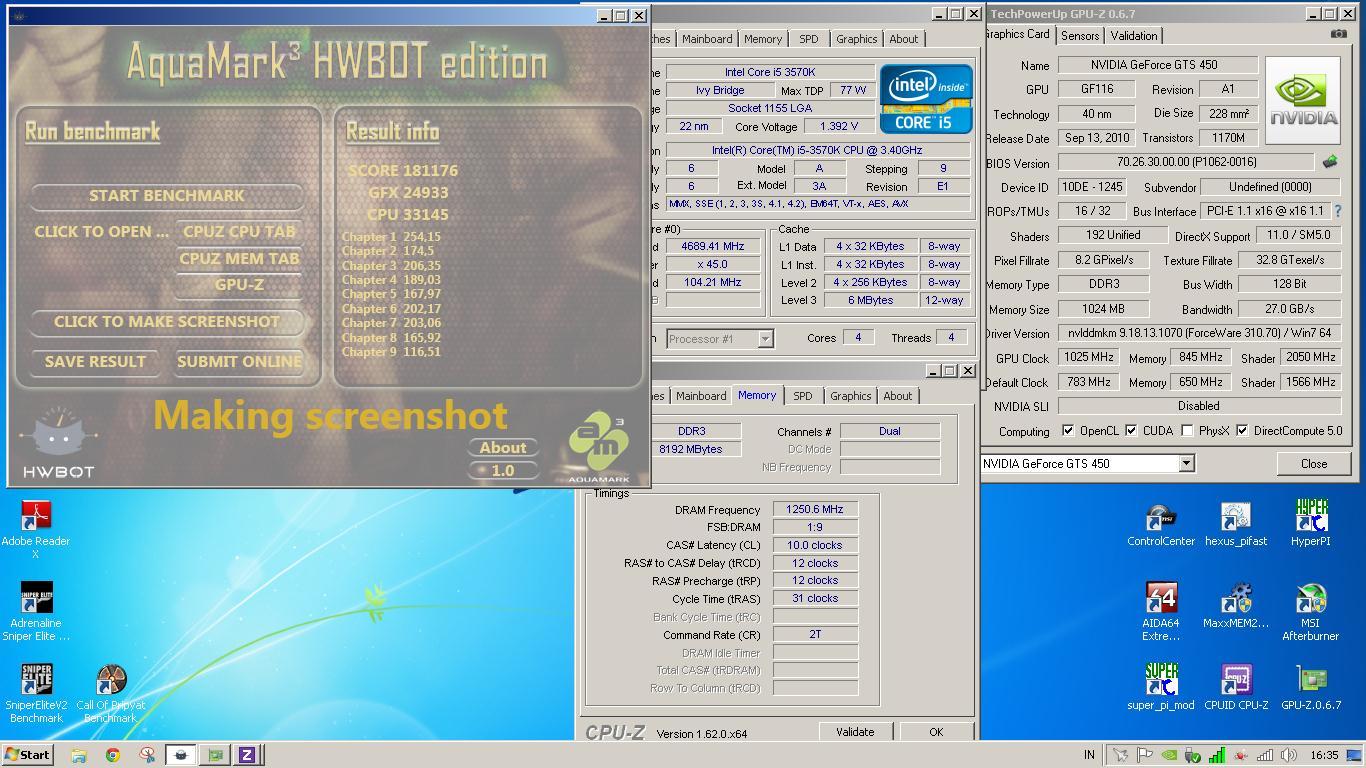This screenshot has width=1366, height=768.
Task: Launch SniperEliteV2 Benchmark shortcut
Action: click(x=36, y=692)
